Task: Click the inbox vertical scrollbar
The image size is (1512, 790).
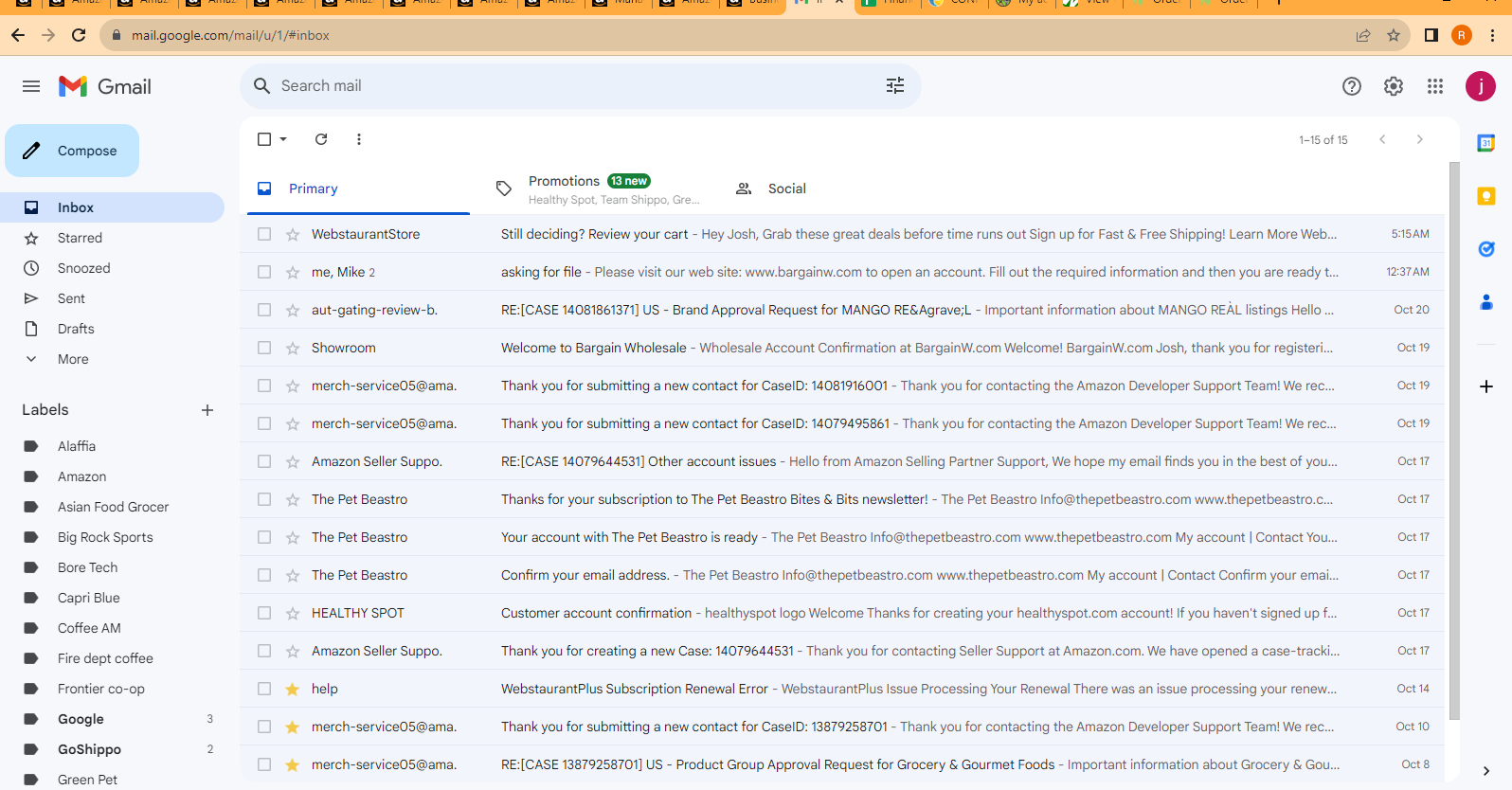Action: point(1454,440)
